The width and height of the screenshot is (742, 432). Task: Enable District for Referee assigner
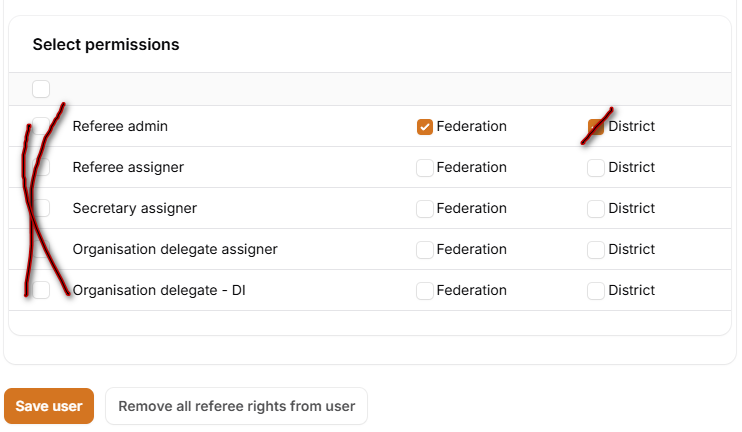pyautogui.click(x=596, y=167)
